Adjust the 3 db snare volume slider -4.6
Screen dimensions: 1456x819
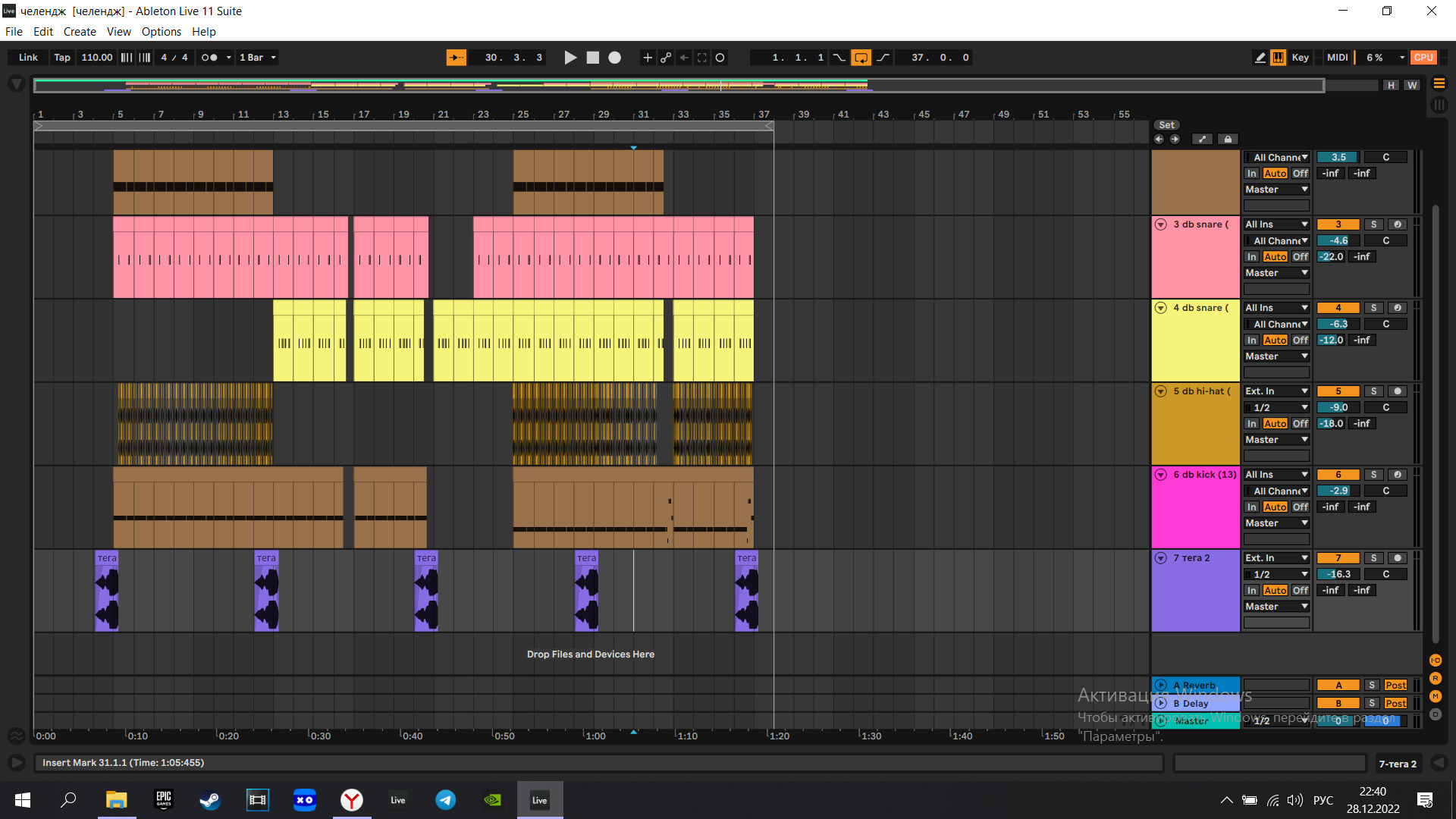pos(1338,240)
